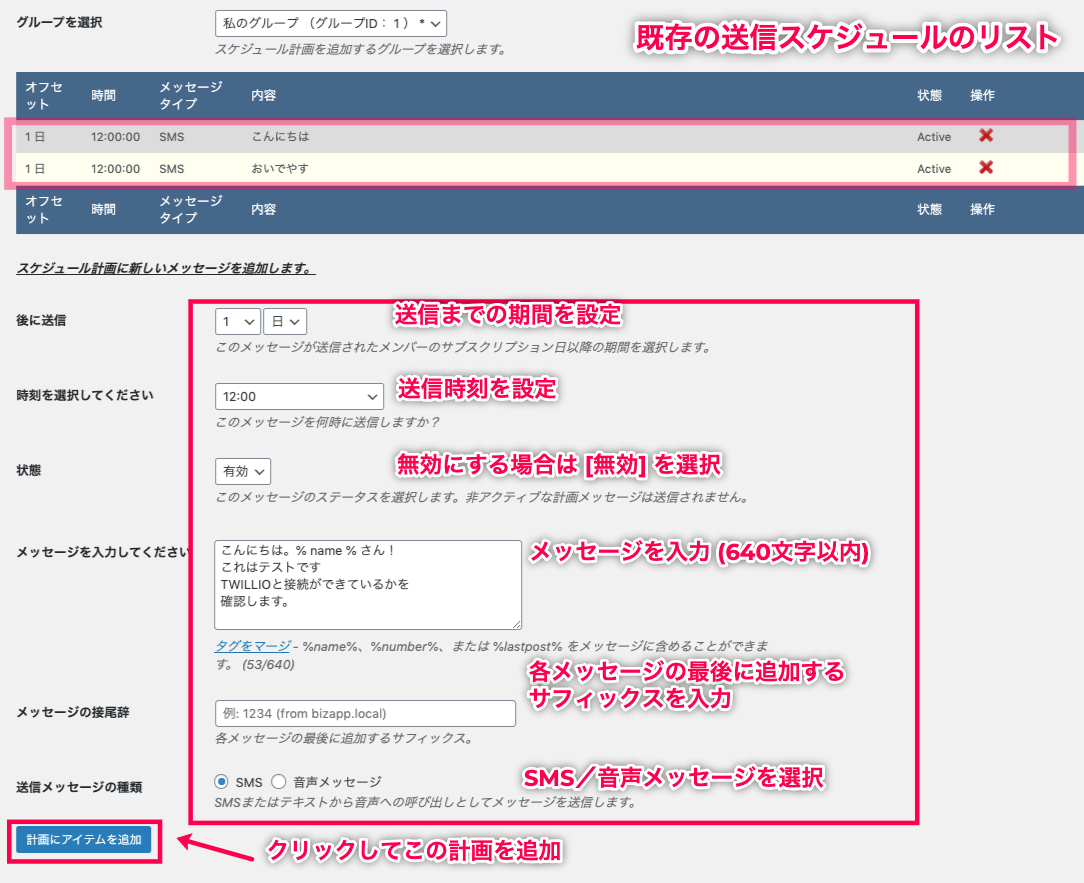Click the 送信メッセージの種類 label
This screenshot has width=1084, height=883.
tap(79, 787)
